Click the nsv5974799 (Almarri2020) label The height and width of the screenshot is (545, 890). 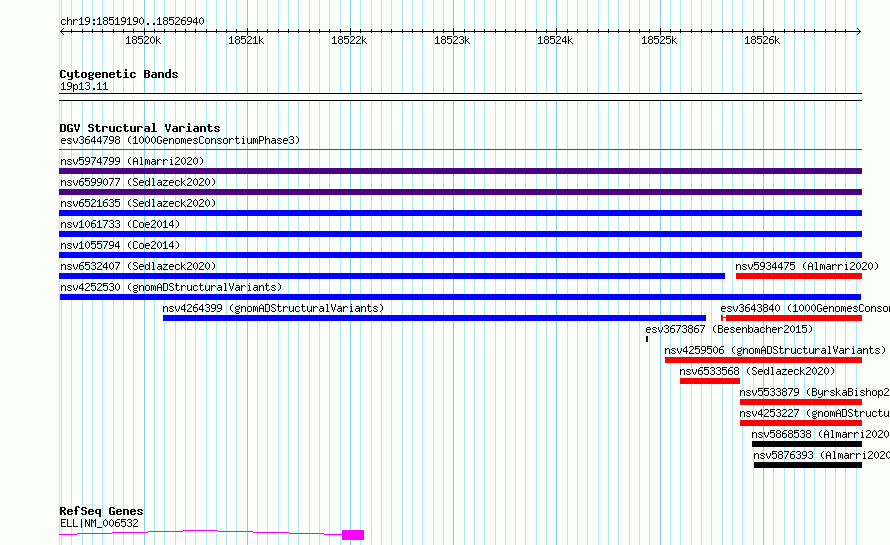[x=132, y=161]
